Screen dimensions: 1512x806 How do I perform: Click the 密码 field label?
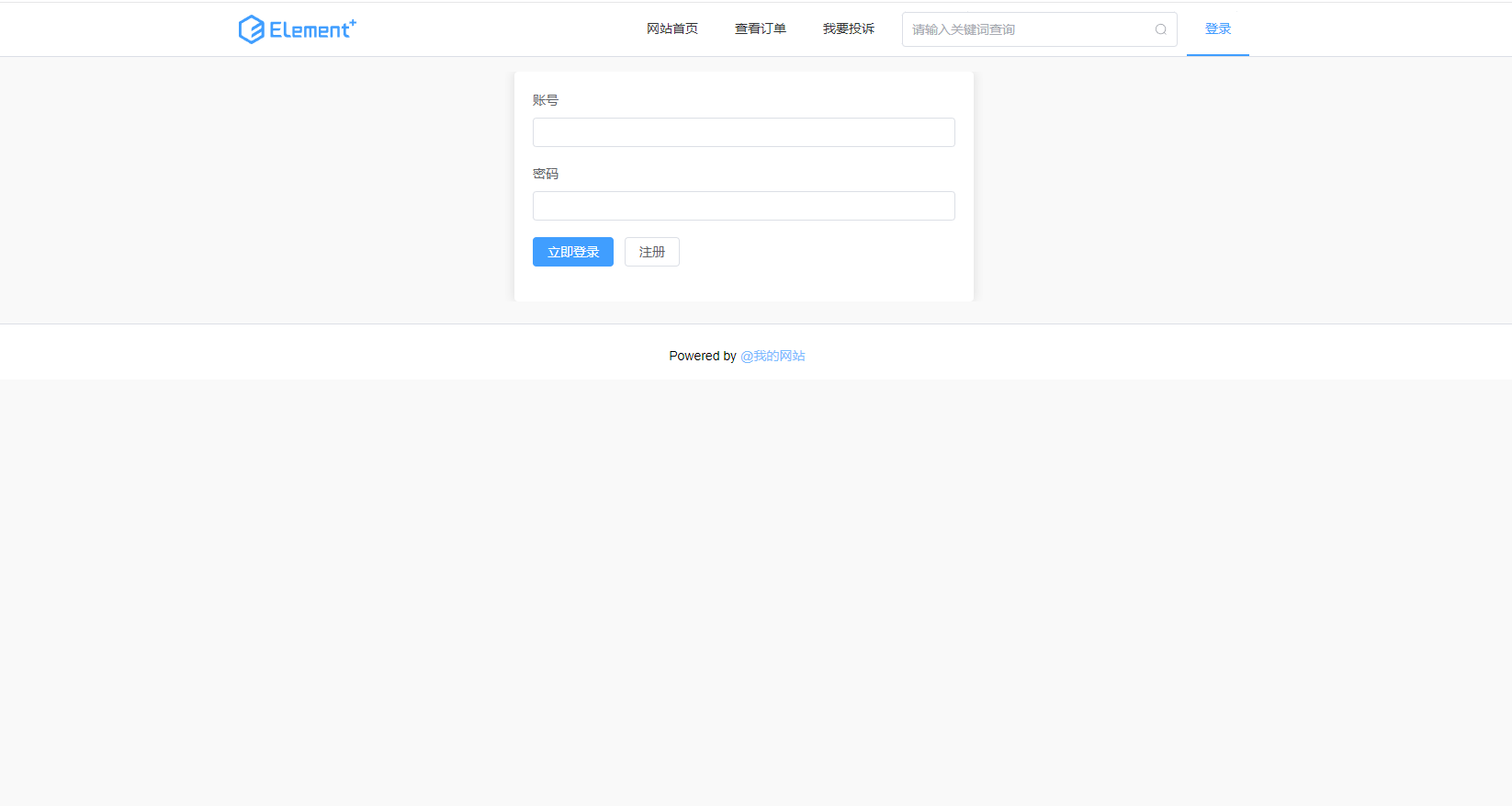546,174
